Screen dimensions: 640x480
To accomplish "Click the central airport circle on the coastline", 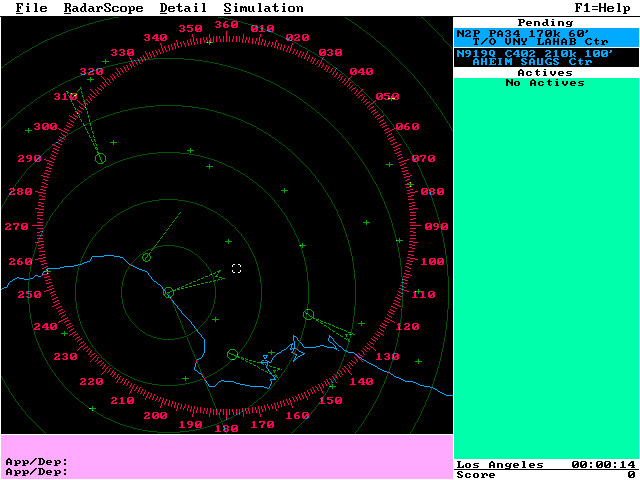I will (x=168, y=292).
